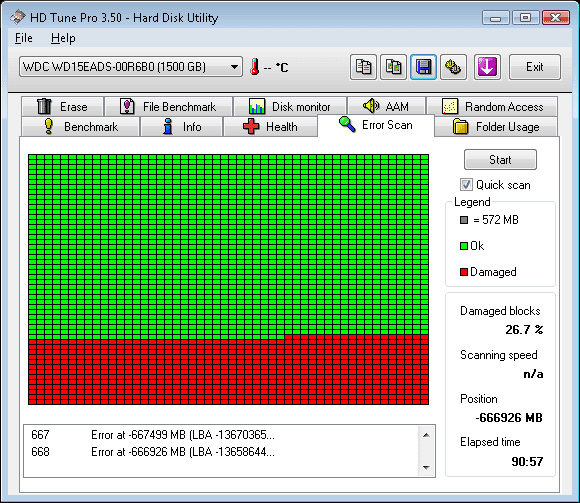Select error log entry 668
The image size is (580, 503).
point(221,452)
